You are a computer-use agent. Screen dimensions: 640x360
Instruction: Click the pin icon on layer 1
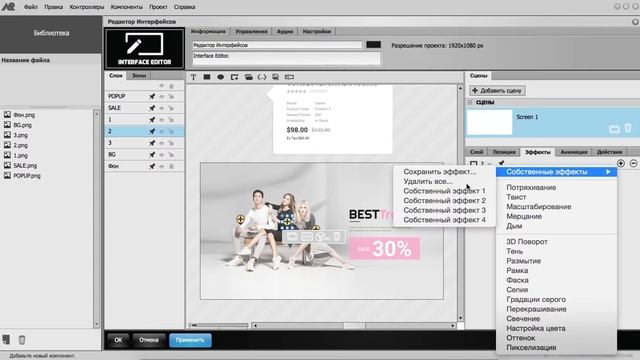152,120
